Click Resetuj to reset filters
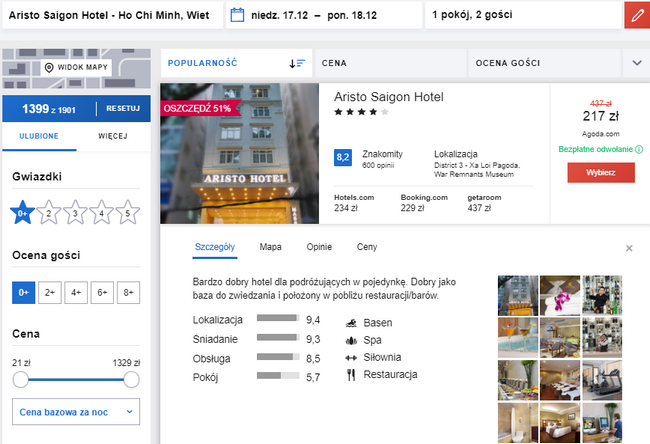Screen dimensions: 650x444 click(x=123, y=109)
